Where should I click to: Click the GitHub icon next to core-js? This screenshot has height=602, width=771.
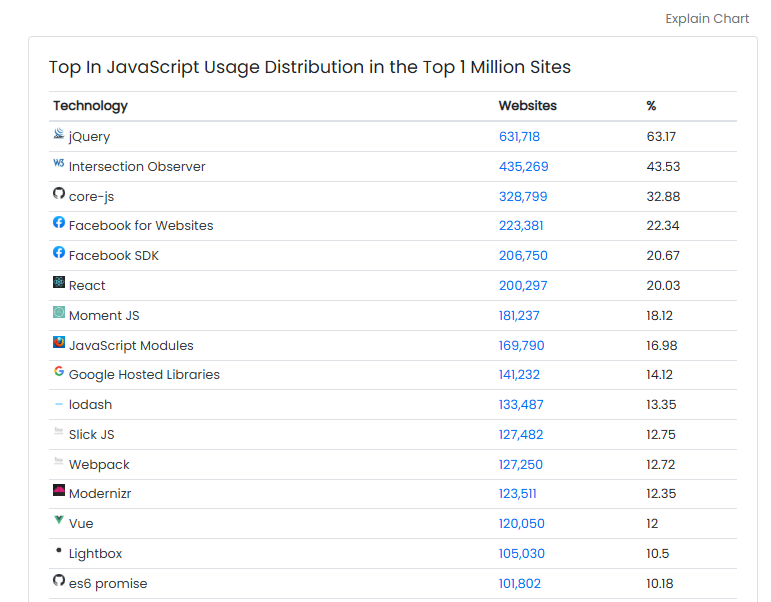click(x=59, y=193)
